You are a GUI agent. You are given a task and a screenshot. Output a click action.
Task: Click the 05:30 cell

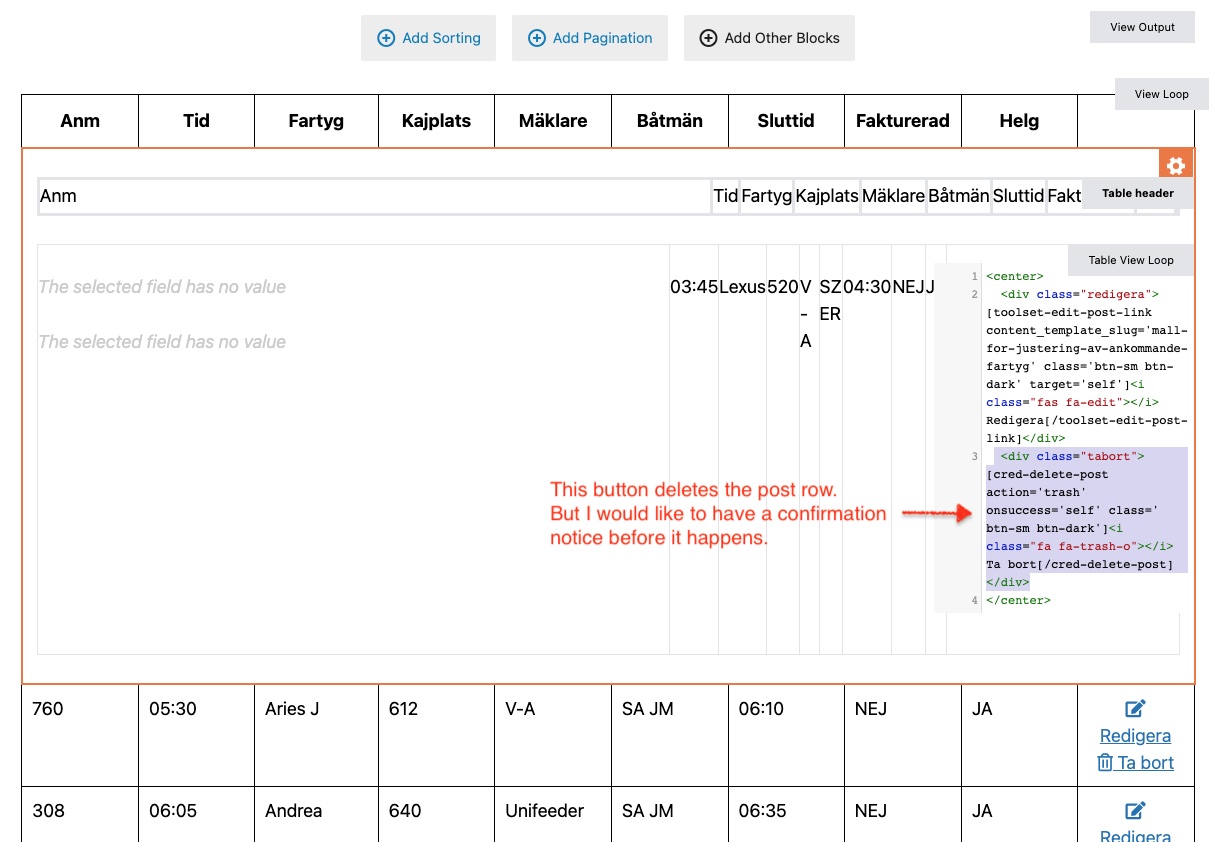[196, 735]
